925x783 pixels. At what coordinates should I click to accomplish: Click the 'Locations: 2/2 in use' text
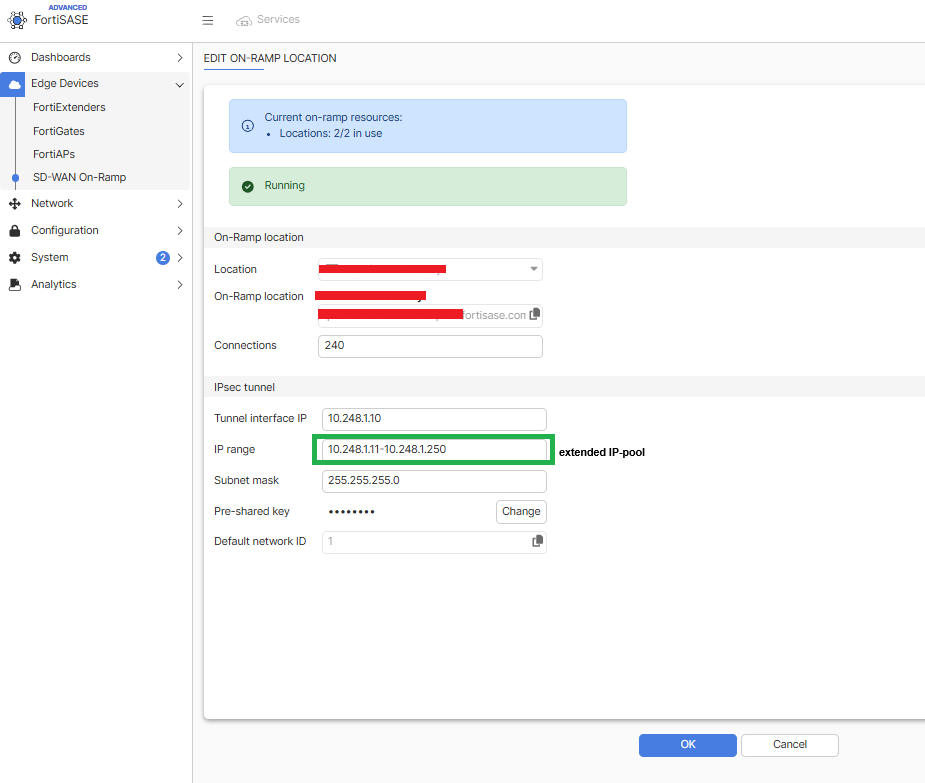click(330, 133)
